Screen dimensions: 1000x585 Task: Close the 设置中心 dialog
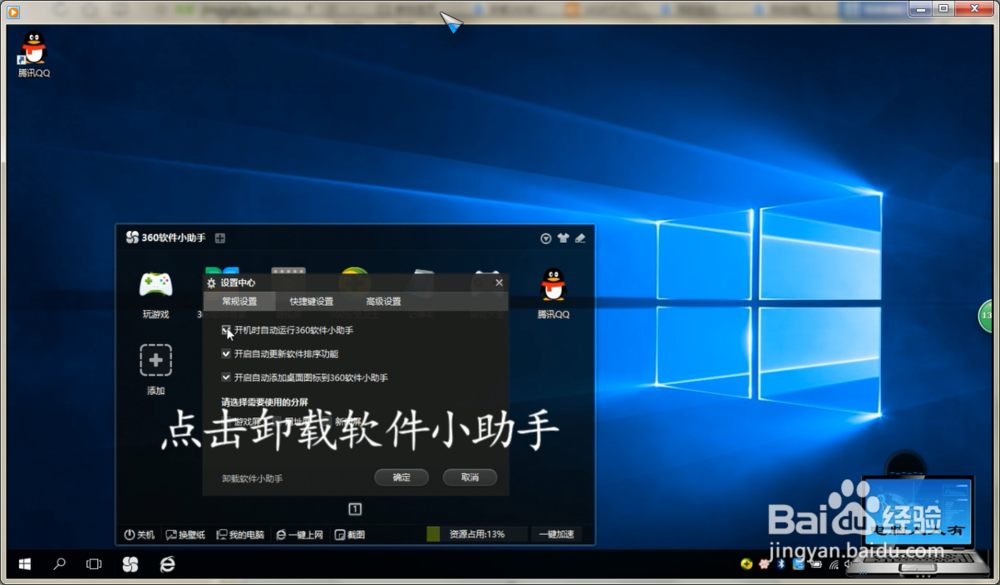coord(499,282)
